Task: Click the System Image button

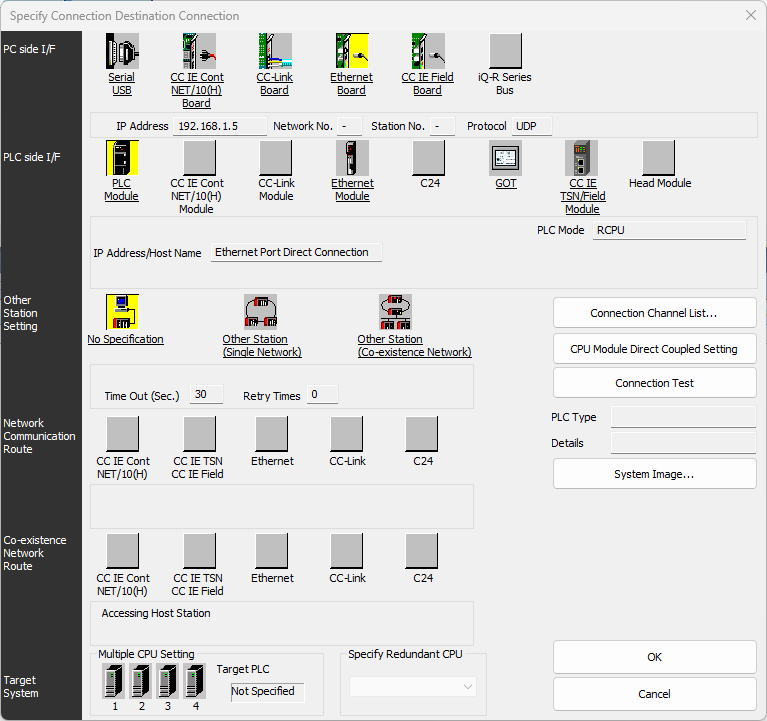Action: pyautogui.click(x=654, y=474)
